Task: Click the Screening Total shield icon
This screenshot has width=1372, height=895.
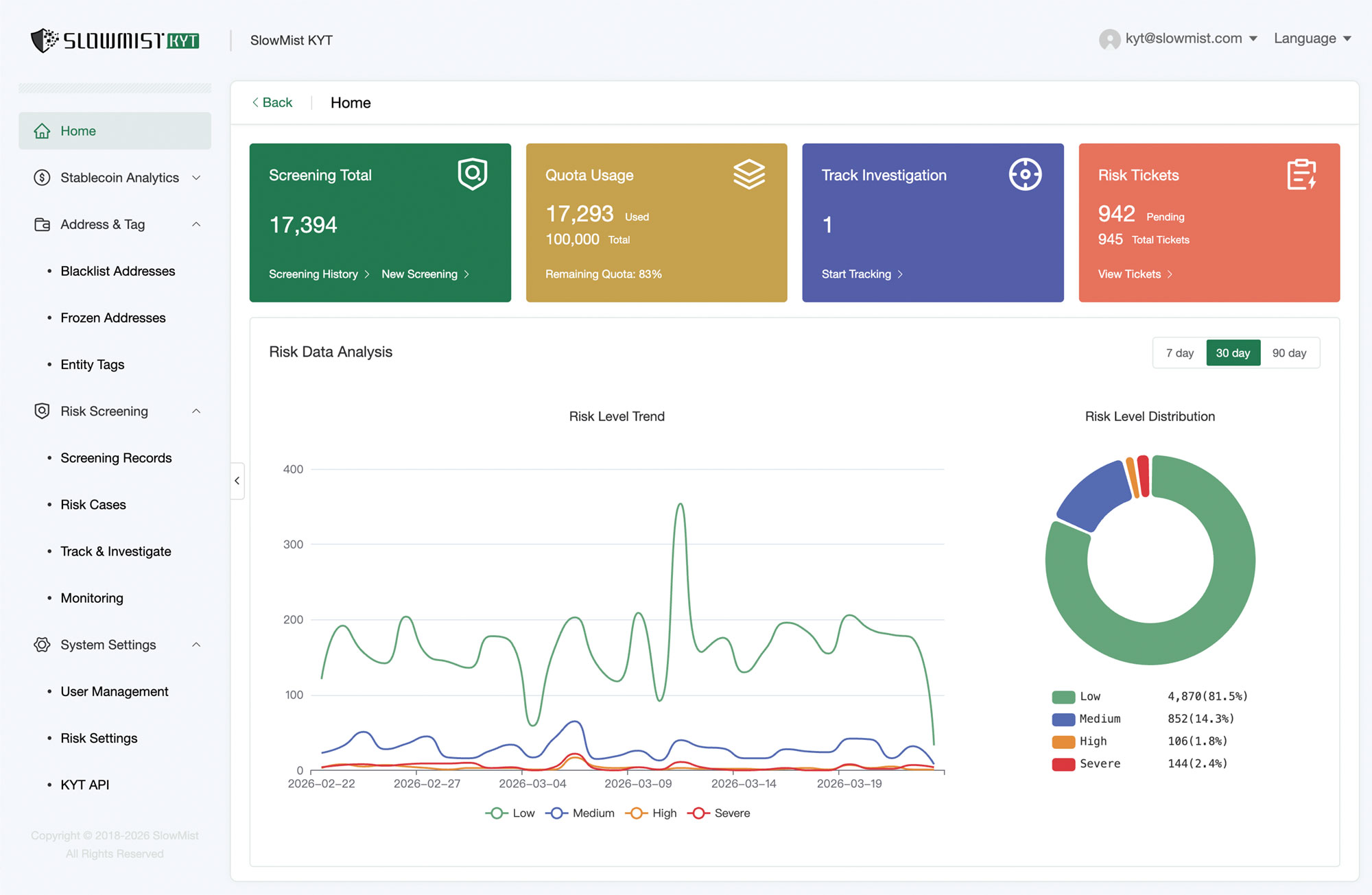Action: coord(473,174)
